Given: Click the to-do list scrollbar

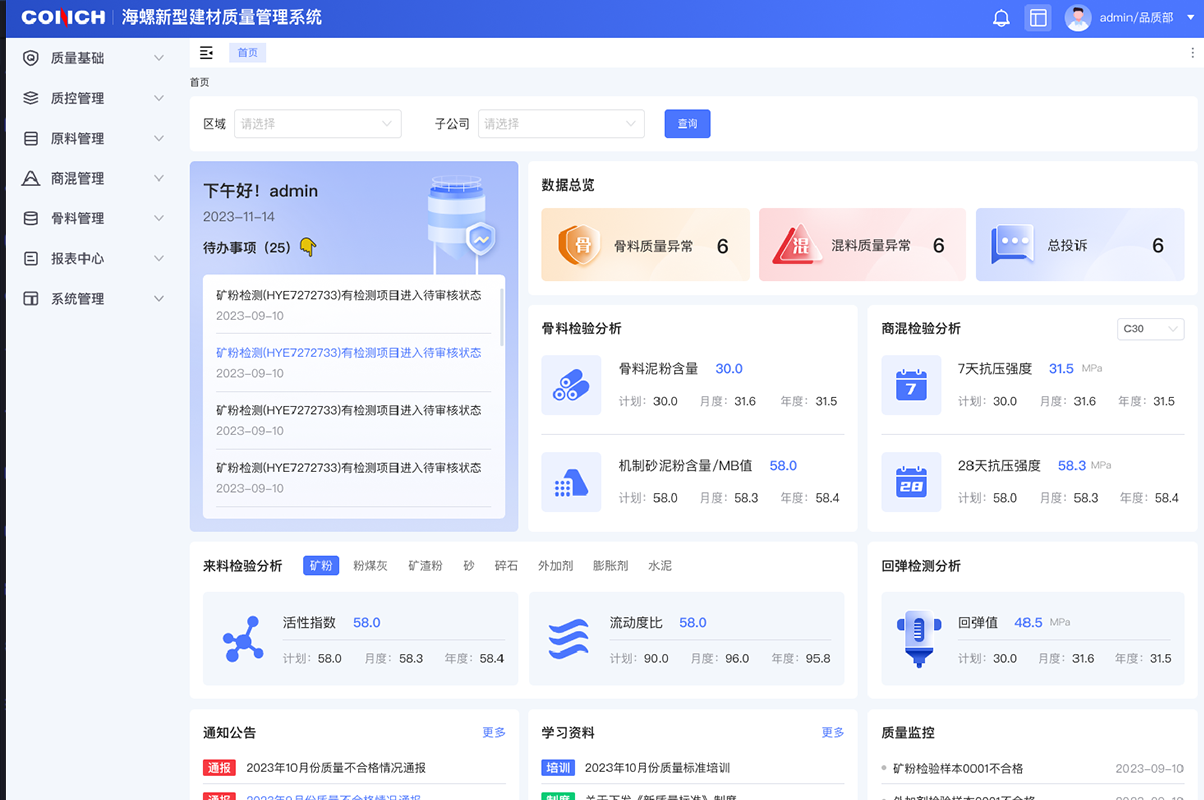Looking at the screenshot, I should coord(501,315).
